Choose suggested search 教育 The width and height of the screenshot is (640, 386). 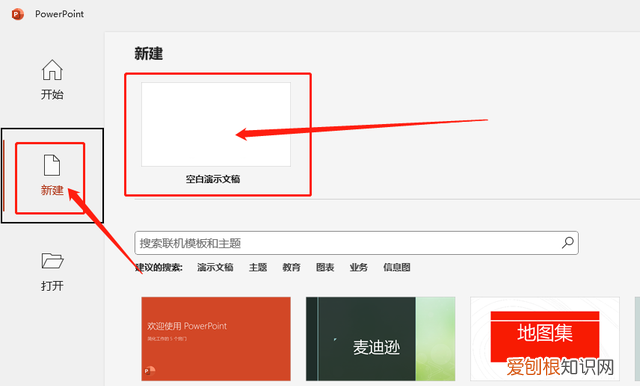(x=291, y=267)
